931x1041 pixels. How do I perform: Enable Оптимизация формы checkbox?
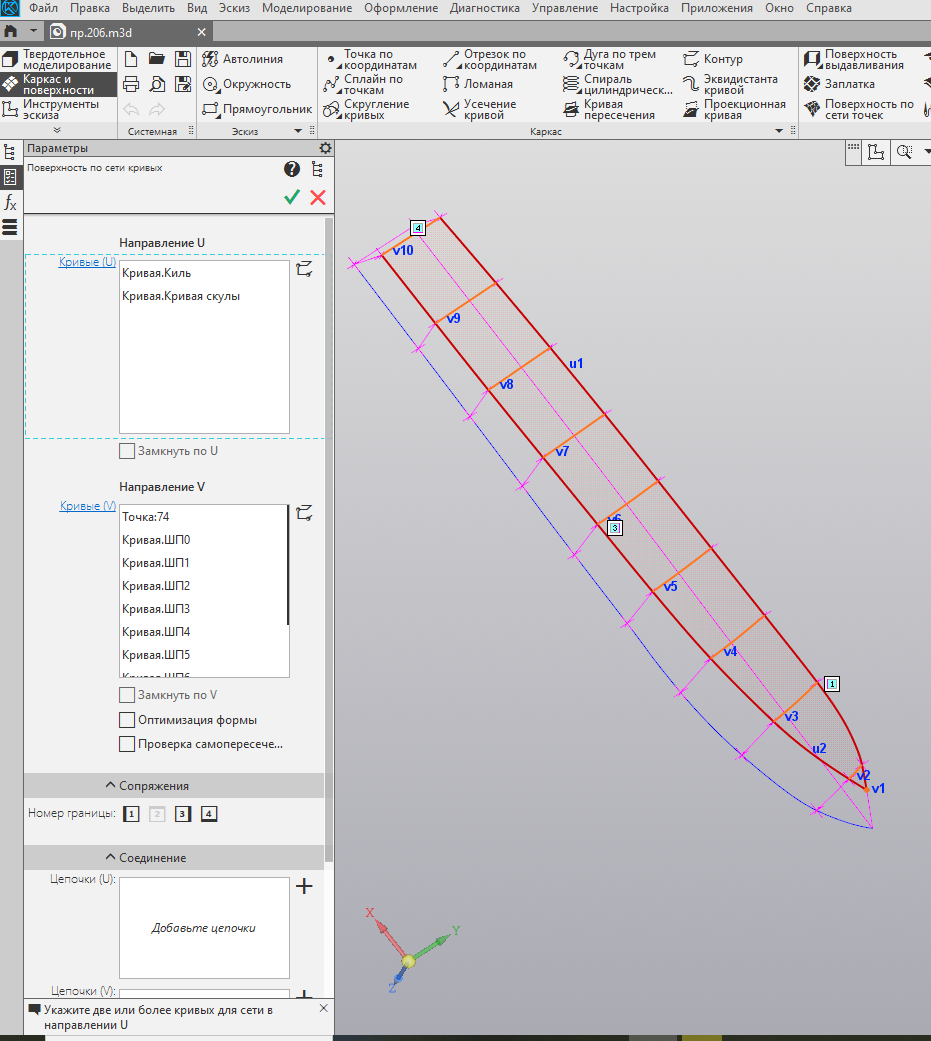point(127,720)
